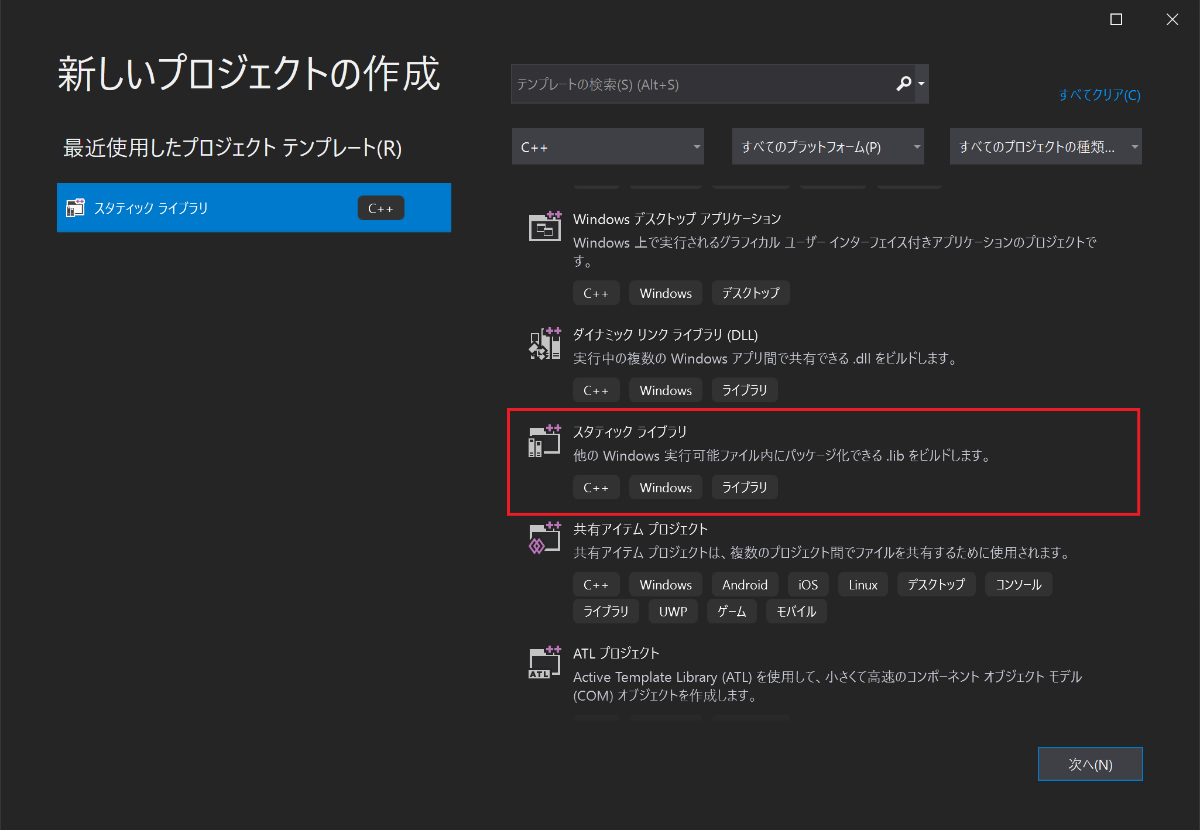Image resolution: width=1200 pixels, height=830 pixels.
Task: Click モバイル tag in shared items project
Action: click(796, 611)
